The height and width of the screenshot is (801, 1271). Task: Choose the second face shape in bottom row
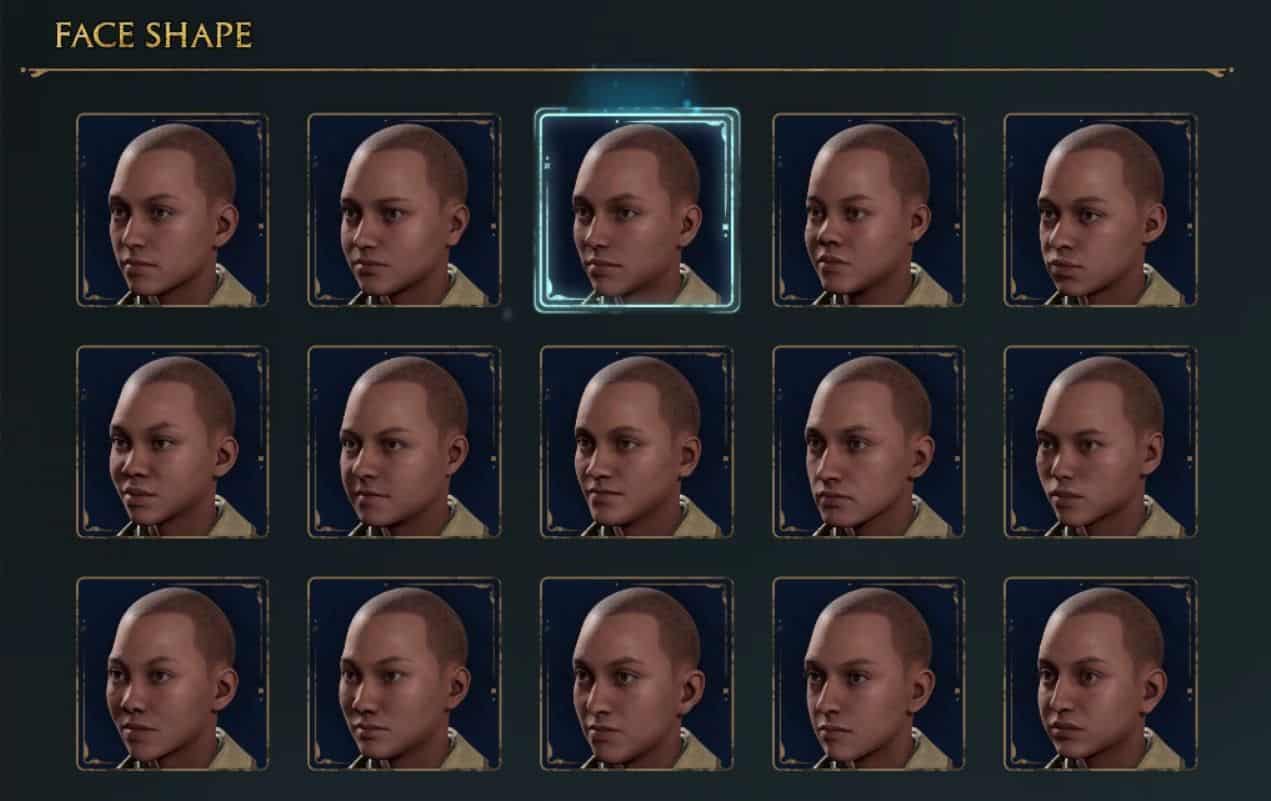click(x=404, y=674)
